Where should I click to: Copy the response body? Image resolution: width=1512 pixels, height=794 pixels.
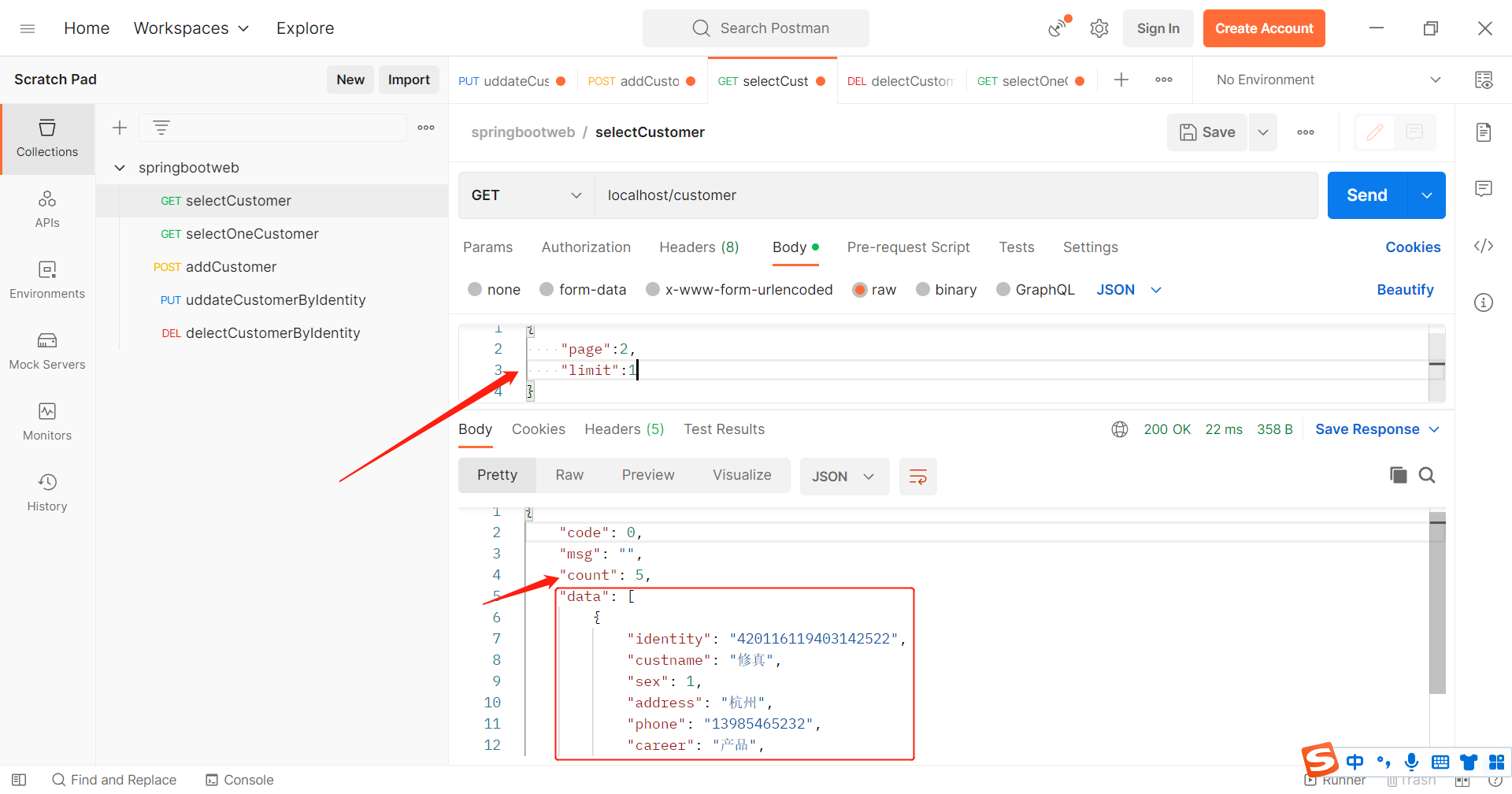click(1399, 475)
